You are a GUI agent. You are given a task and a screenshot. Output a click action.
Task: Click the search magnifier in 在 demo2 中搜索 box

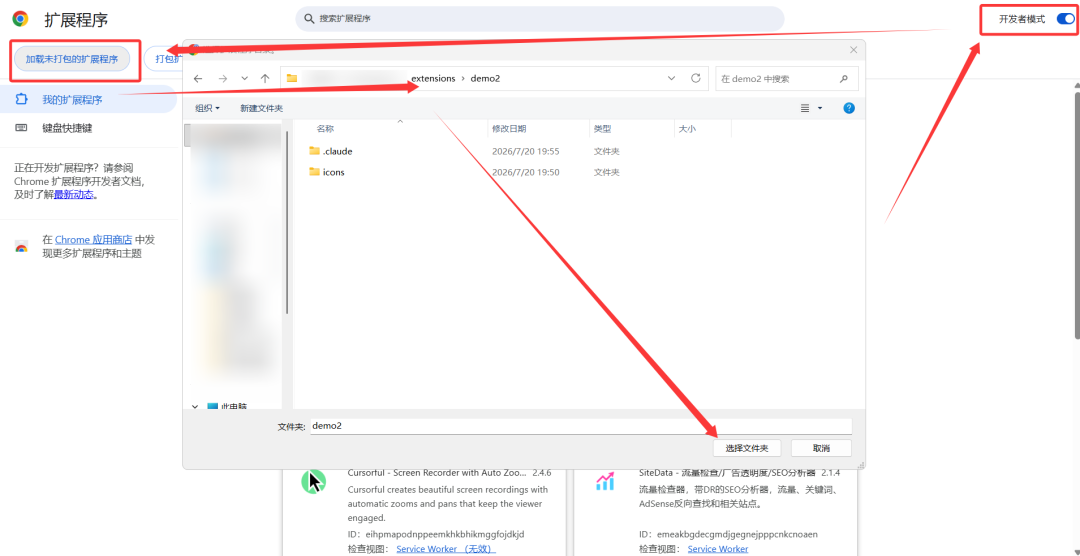click(843, 79)
